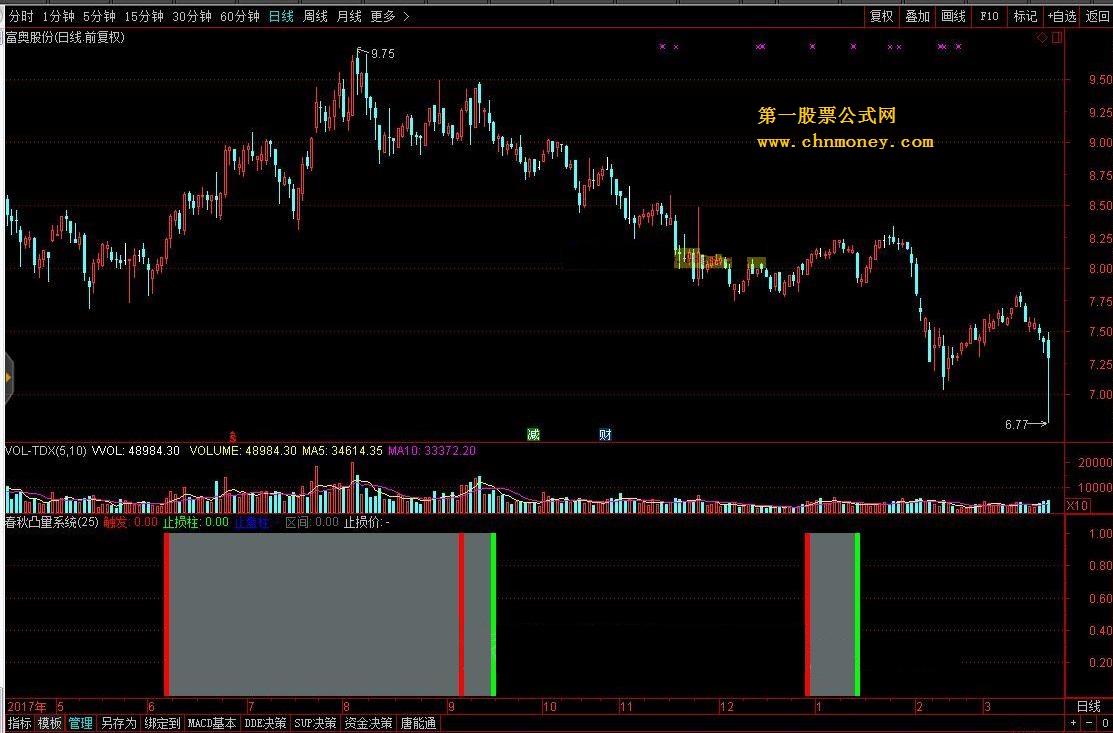Click the red square window icon
The image size is (1113, 733).
click(x=1057, y=38)
